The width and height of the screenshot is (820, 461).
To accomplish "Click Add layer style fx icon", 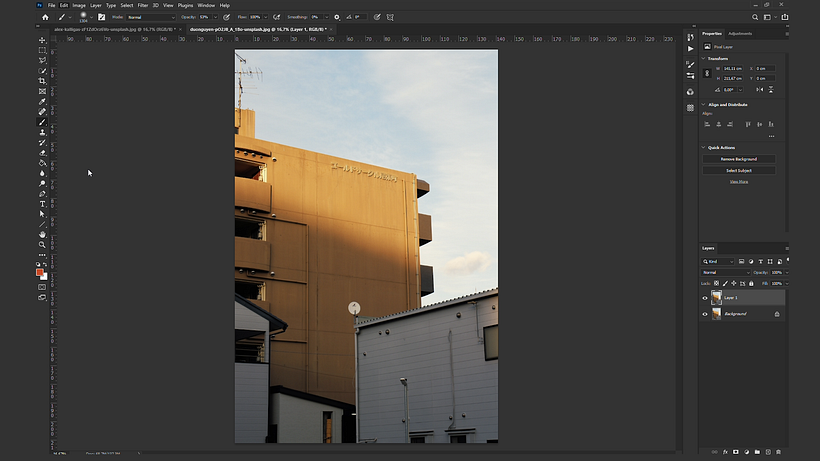I will pyautogui.click(x=725, y=452).
